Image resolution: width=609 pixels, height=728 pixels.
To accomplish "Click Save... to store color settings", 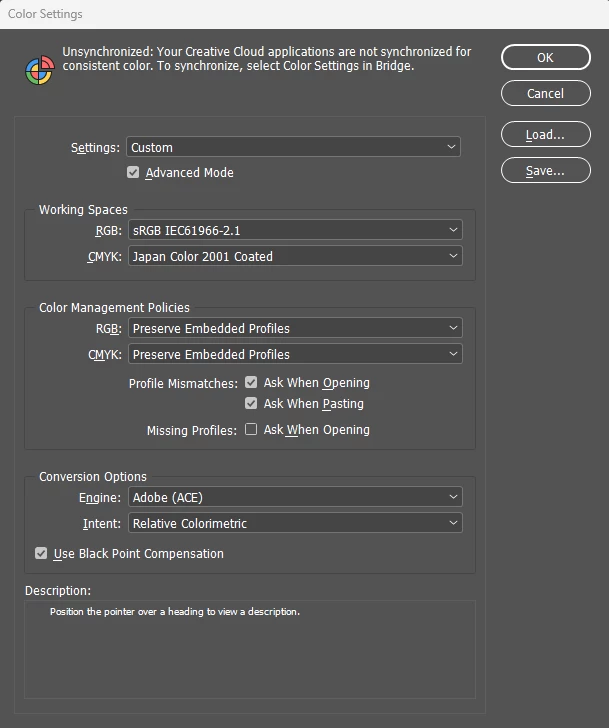I will (545, 171).
